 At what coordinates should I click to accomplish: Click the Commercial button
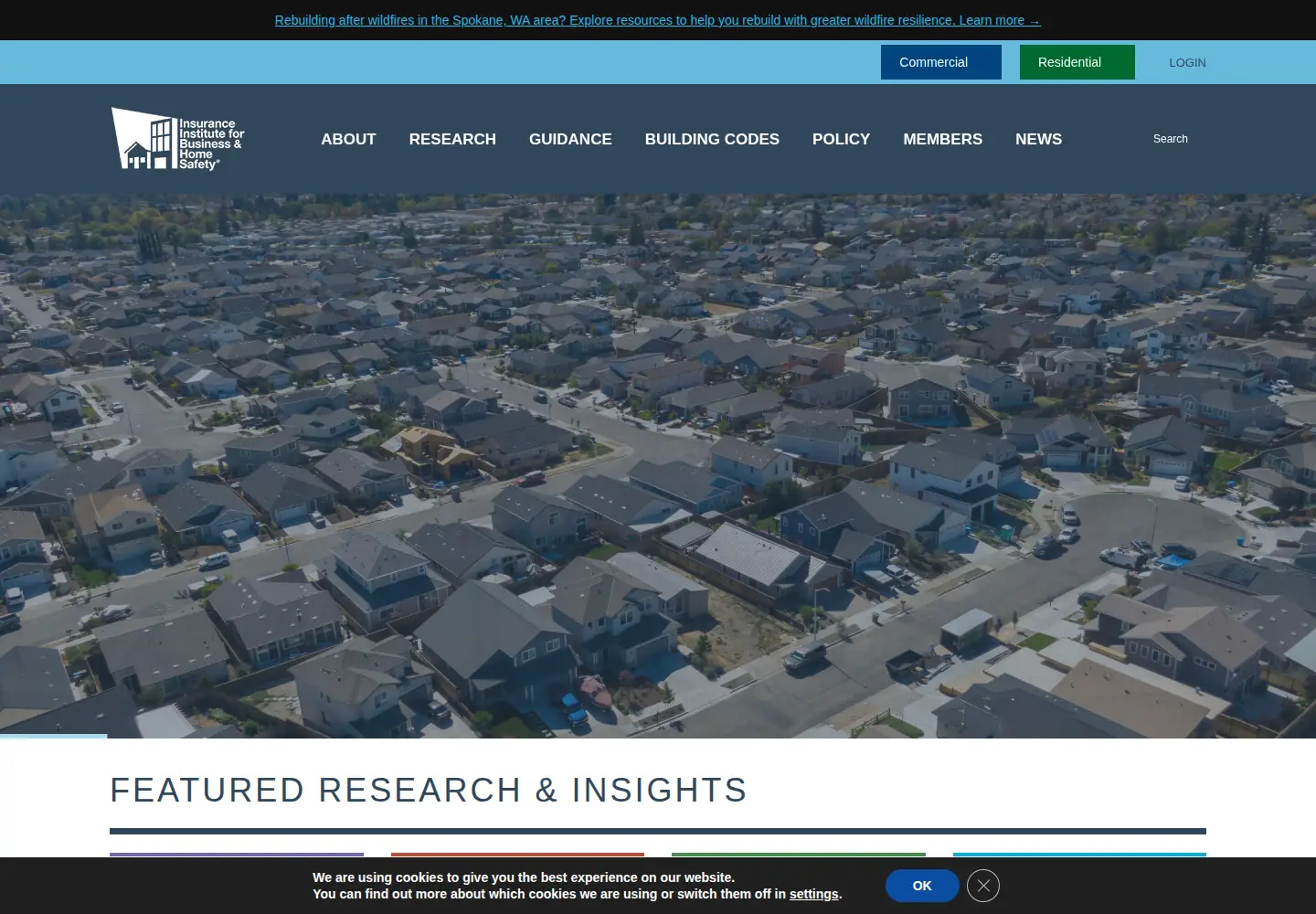coord(941,62)
